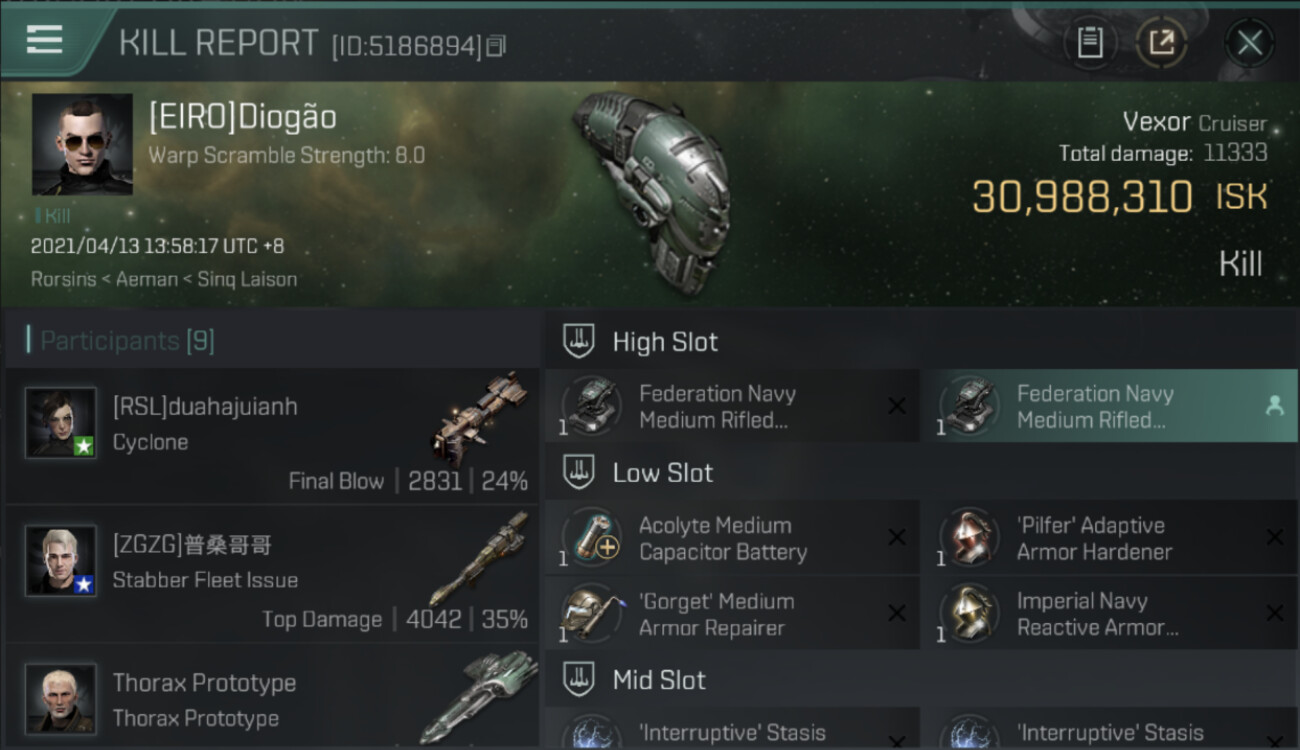The height and width of the screenshot is (750, 1300).
Task: Click the highlighted Federation Navy Medium Rifled module
Action: (x=1110, y=406)
